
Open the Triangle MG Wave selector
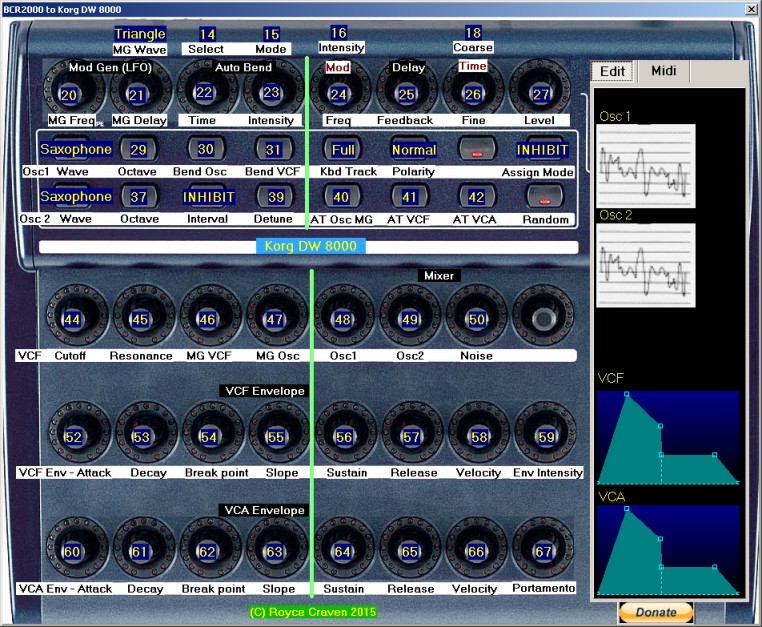point(139,34)
